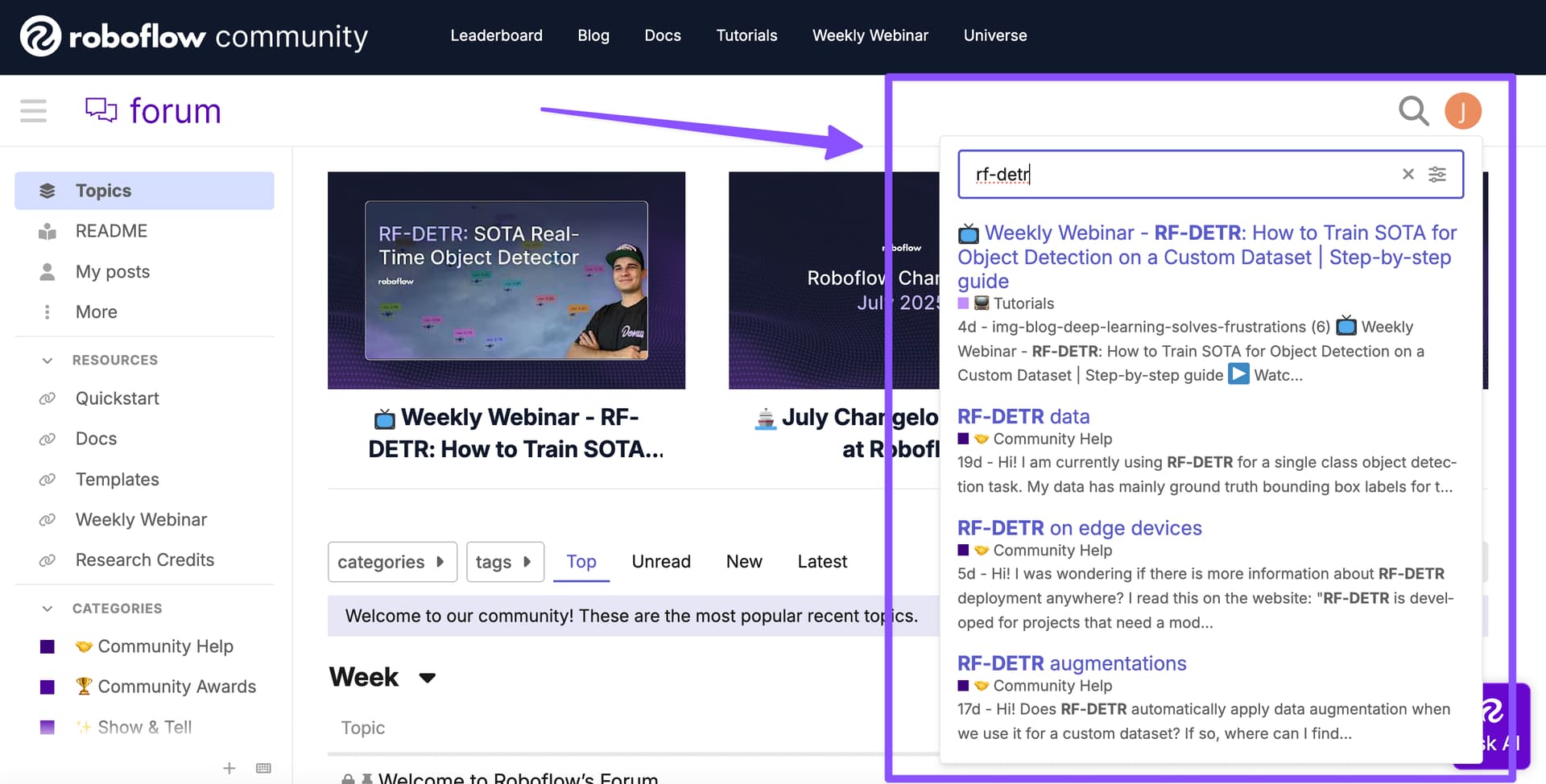Screen dimensions: 1546x784
Task: Open the RF-DETR webinar thumbnail image
Action: (x=506, y=280)
